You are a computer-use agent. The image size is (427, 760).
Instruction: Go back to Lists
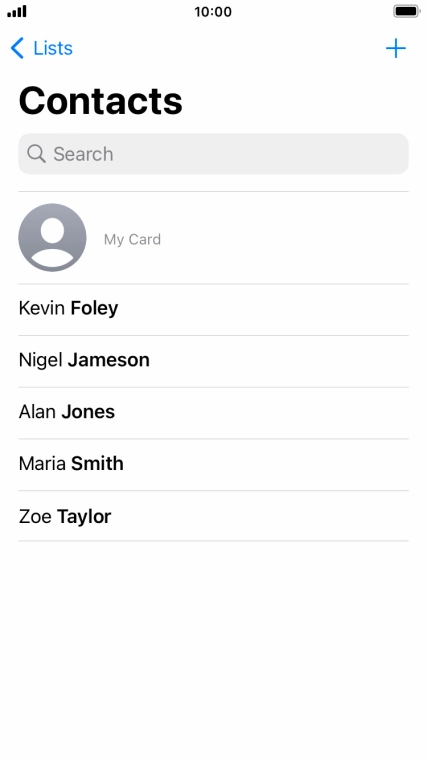pos(42,48)
